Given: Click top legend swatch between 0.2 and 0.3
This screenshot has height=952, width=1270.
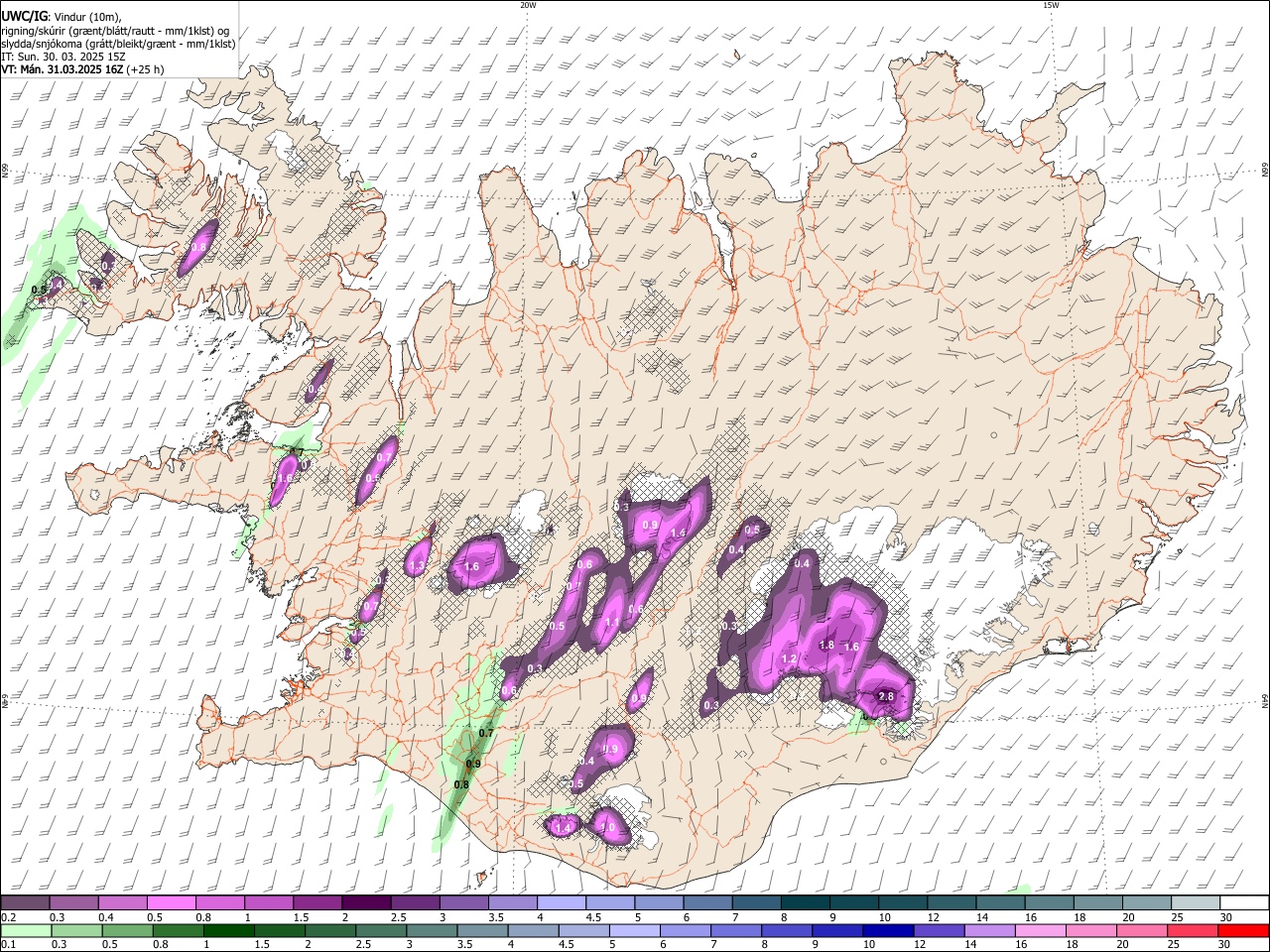Looking at the screenshot, I should (25, 902).
